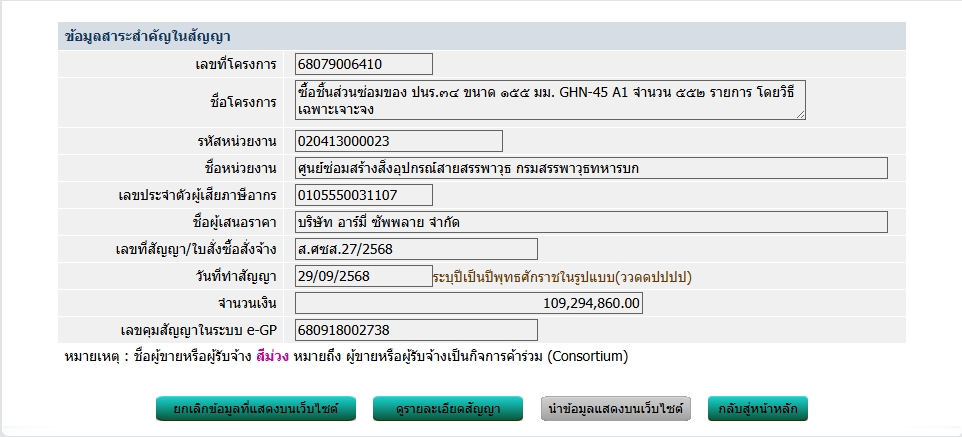Return to main page via กลับสู่หน้าหลัก

pos(757,409)
